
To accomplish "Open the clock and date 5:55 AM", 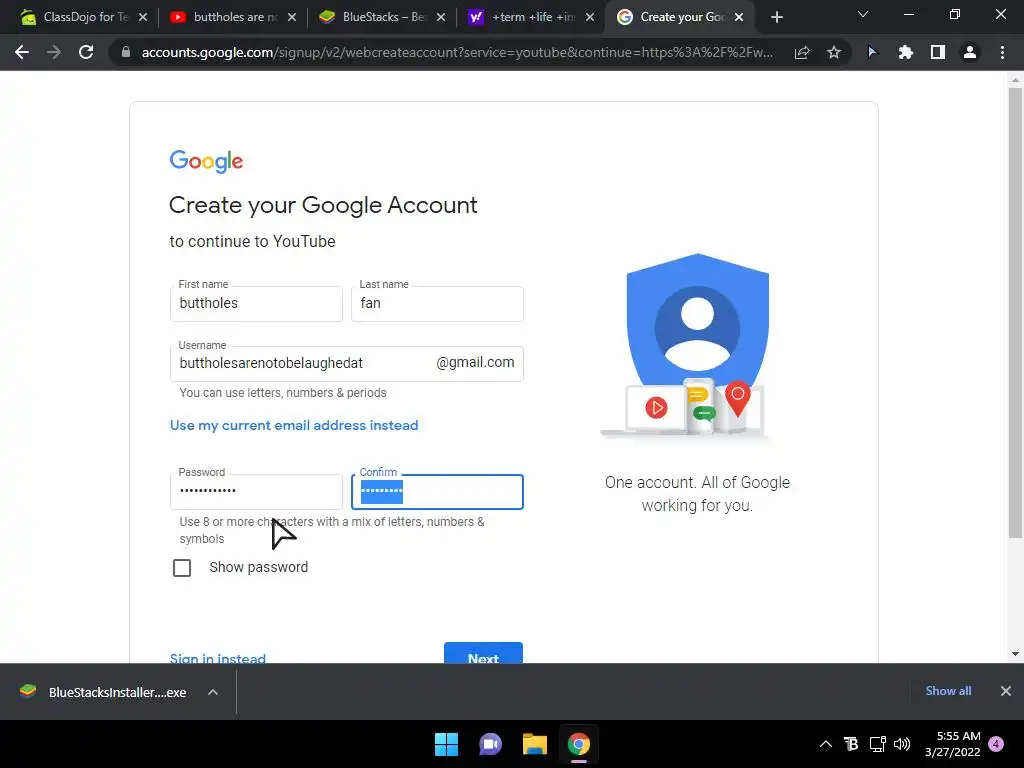I will coord(953,744).
